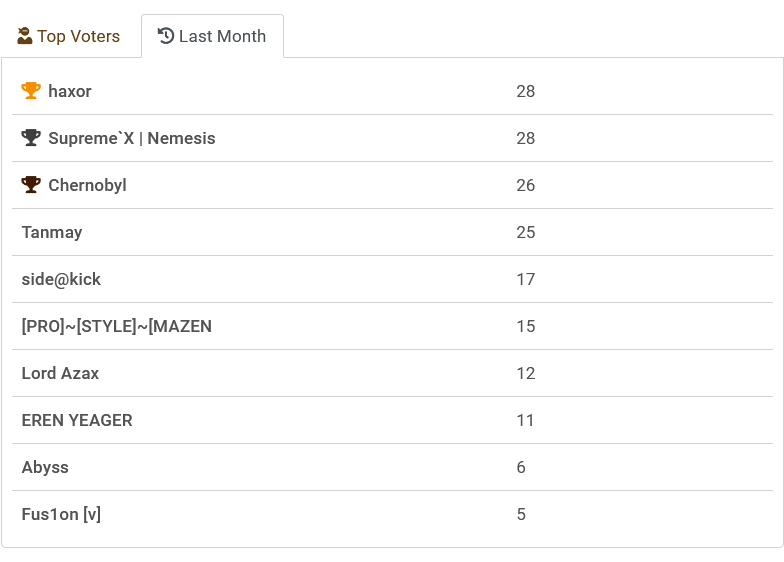
Task: Open the Abyss voter row
Action: (x=45, y=467)
